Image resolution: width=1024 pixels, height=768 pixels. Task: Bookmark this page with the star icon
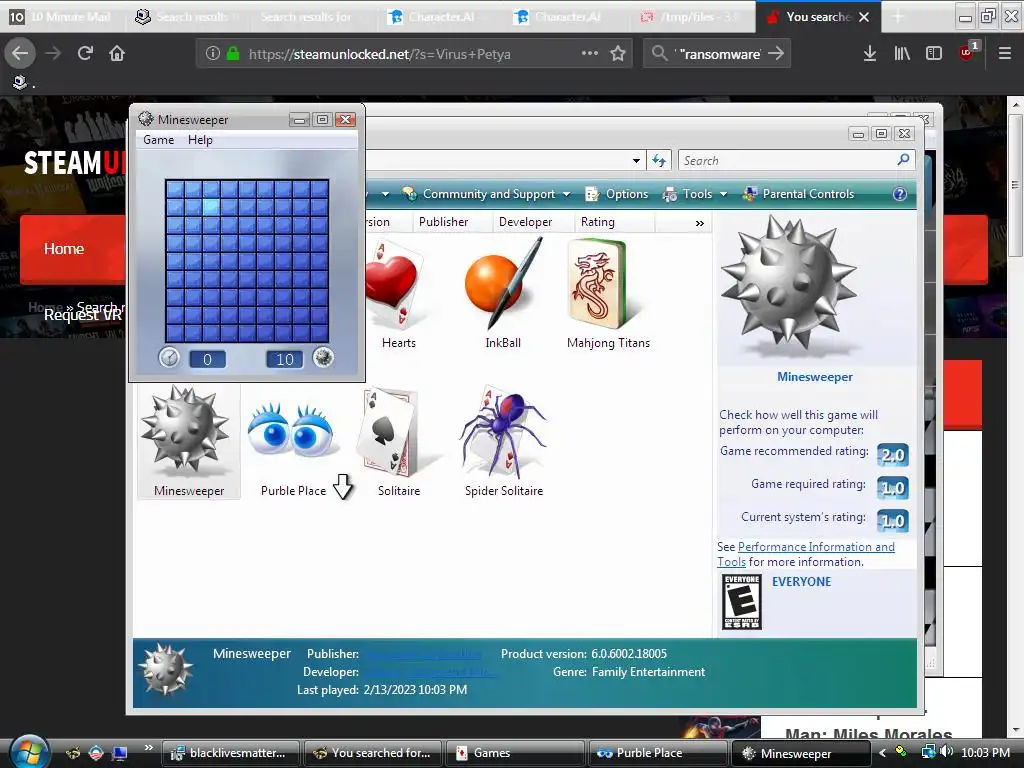pos(618,54)
